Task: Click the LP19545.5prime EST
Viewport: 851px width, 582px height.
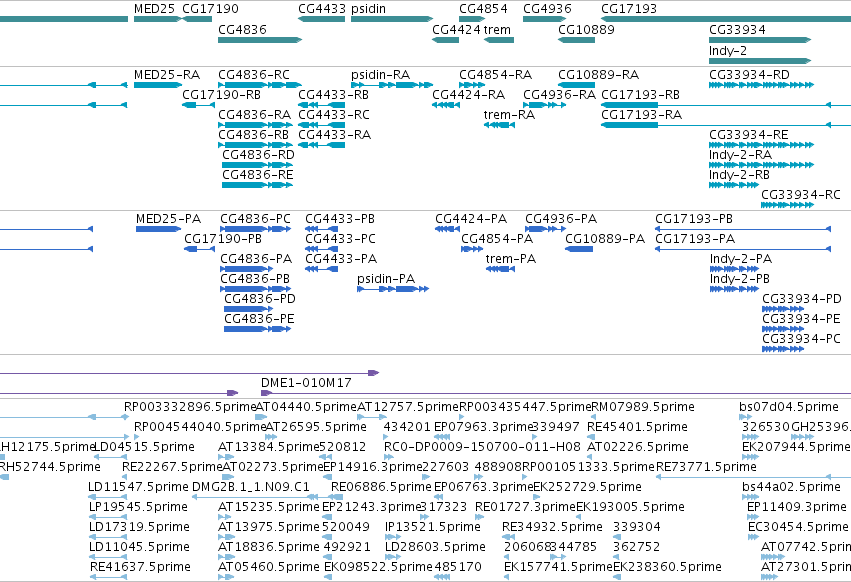Action: [x=108, y=517]
